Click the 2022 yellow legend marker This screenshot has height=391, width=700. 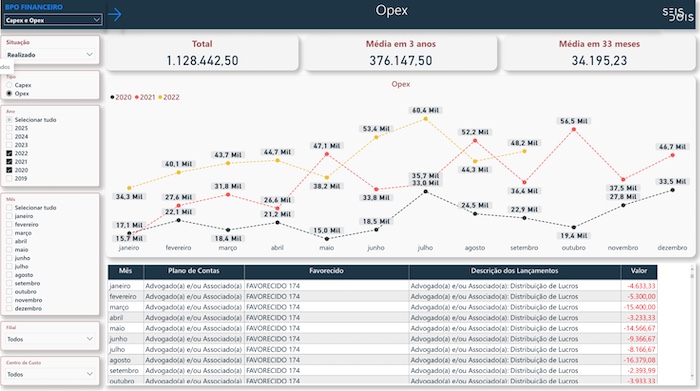click(x=160, y=97)
